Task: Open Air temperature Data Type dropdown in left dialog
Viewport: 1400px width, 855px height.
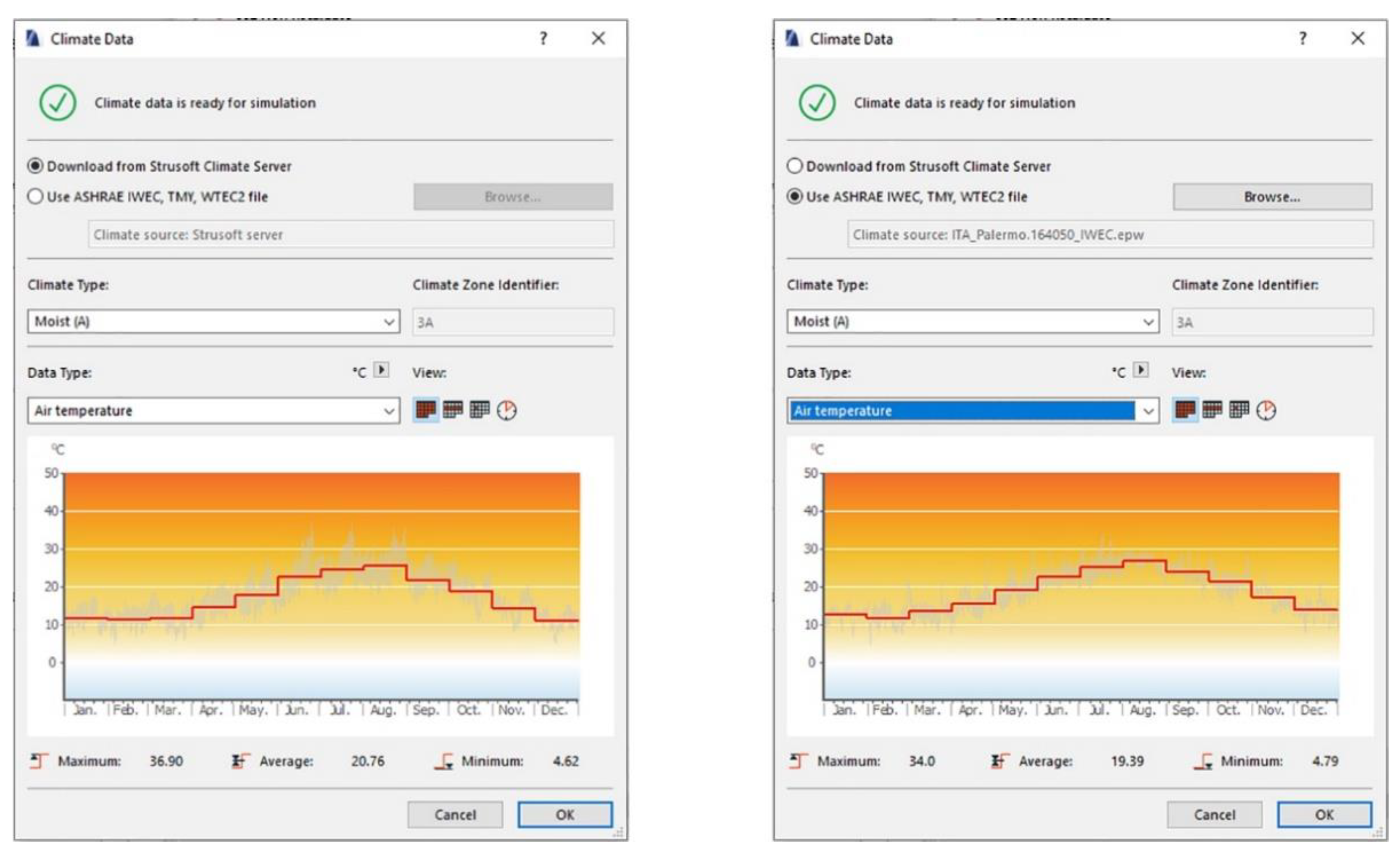Action: pyautogui.click(x=213, y=410)
